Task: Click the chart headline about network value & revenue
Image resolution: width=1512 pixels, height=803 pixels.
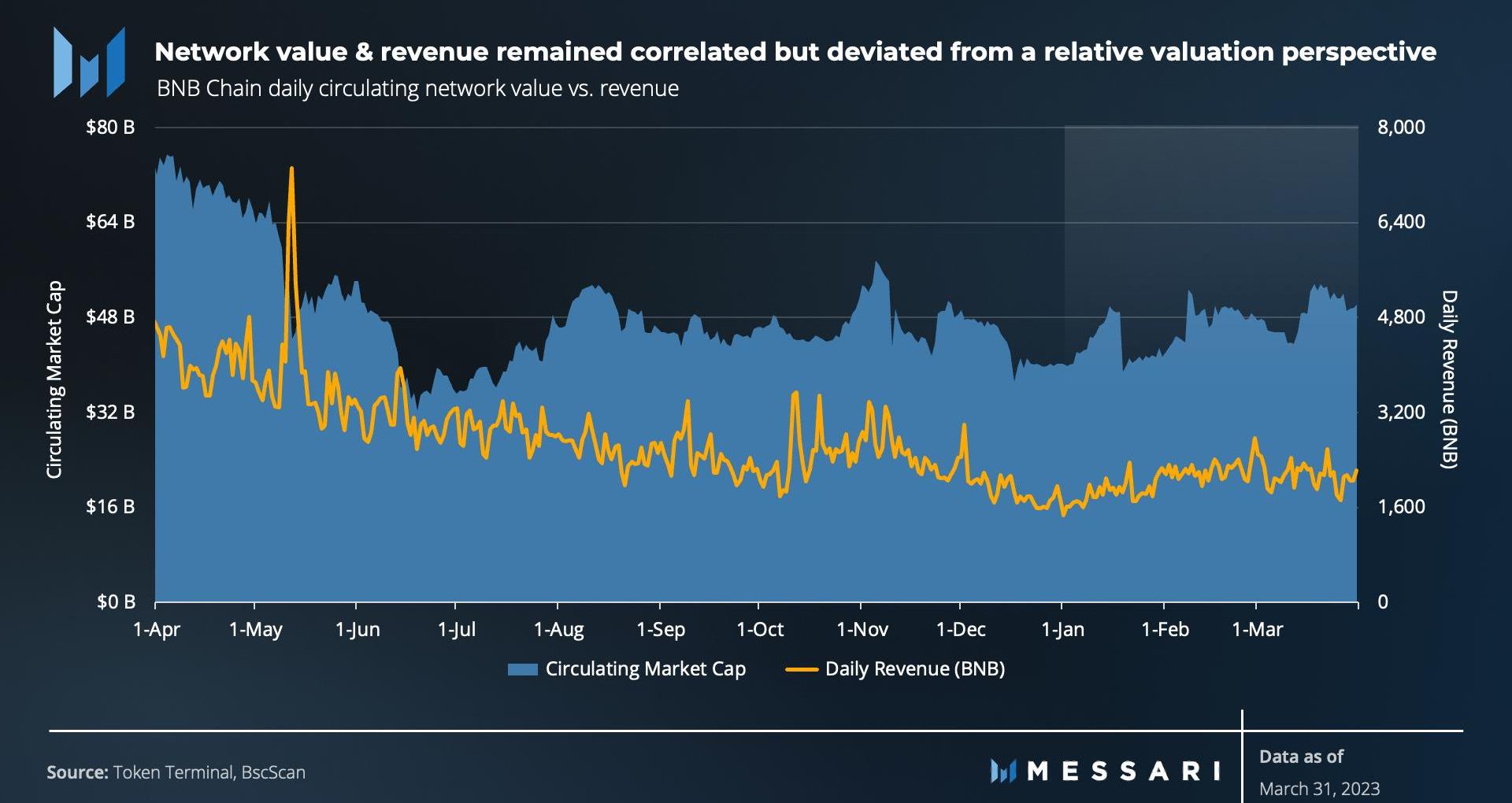Action: pos(795,52)
